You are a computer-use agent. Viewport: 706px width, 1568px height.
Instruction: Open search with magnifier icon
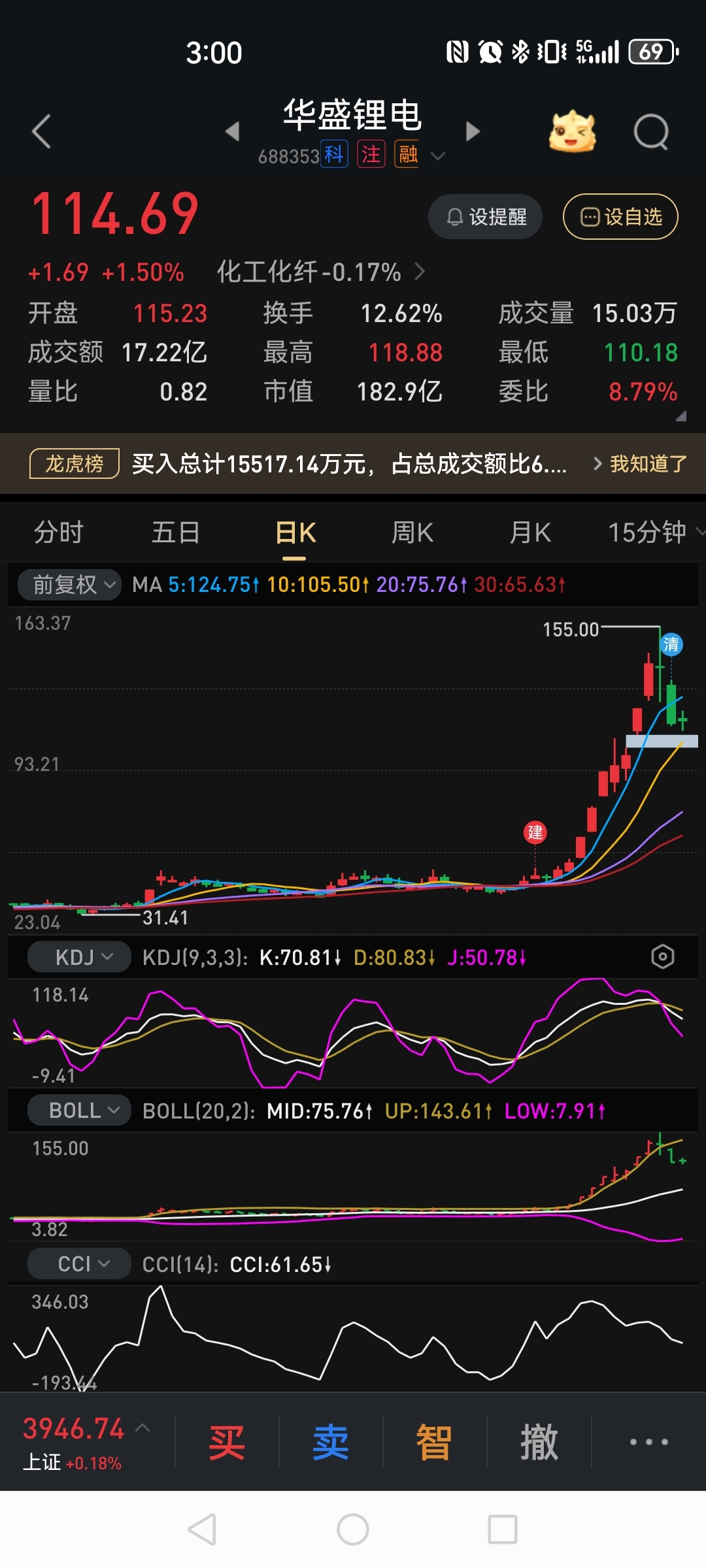coord(651,132)
